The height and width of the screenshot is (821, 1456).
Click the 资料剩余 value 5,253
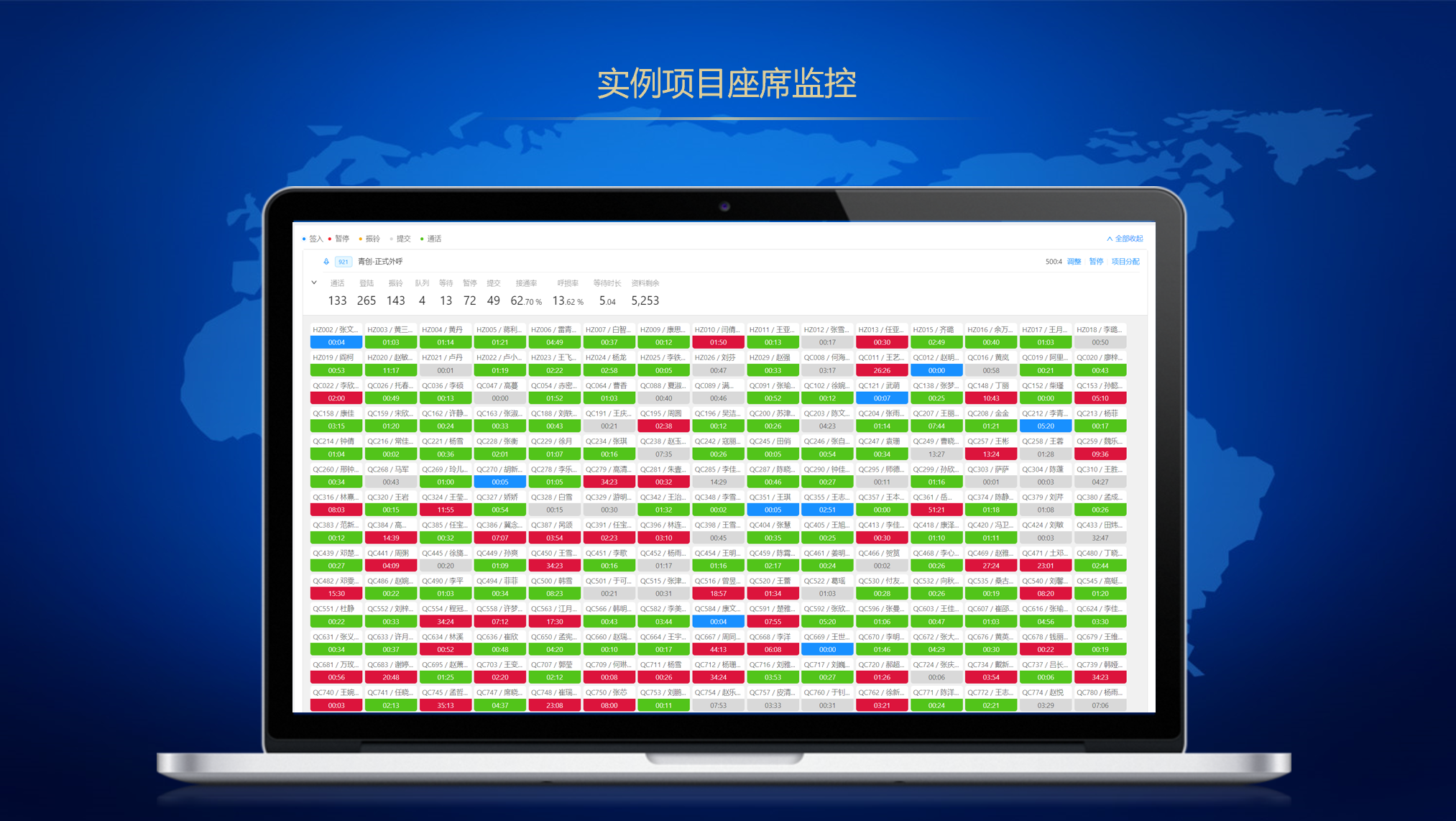tap(645, 301)
